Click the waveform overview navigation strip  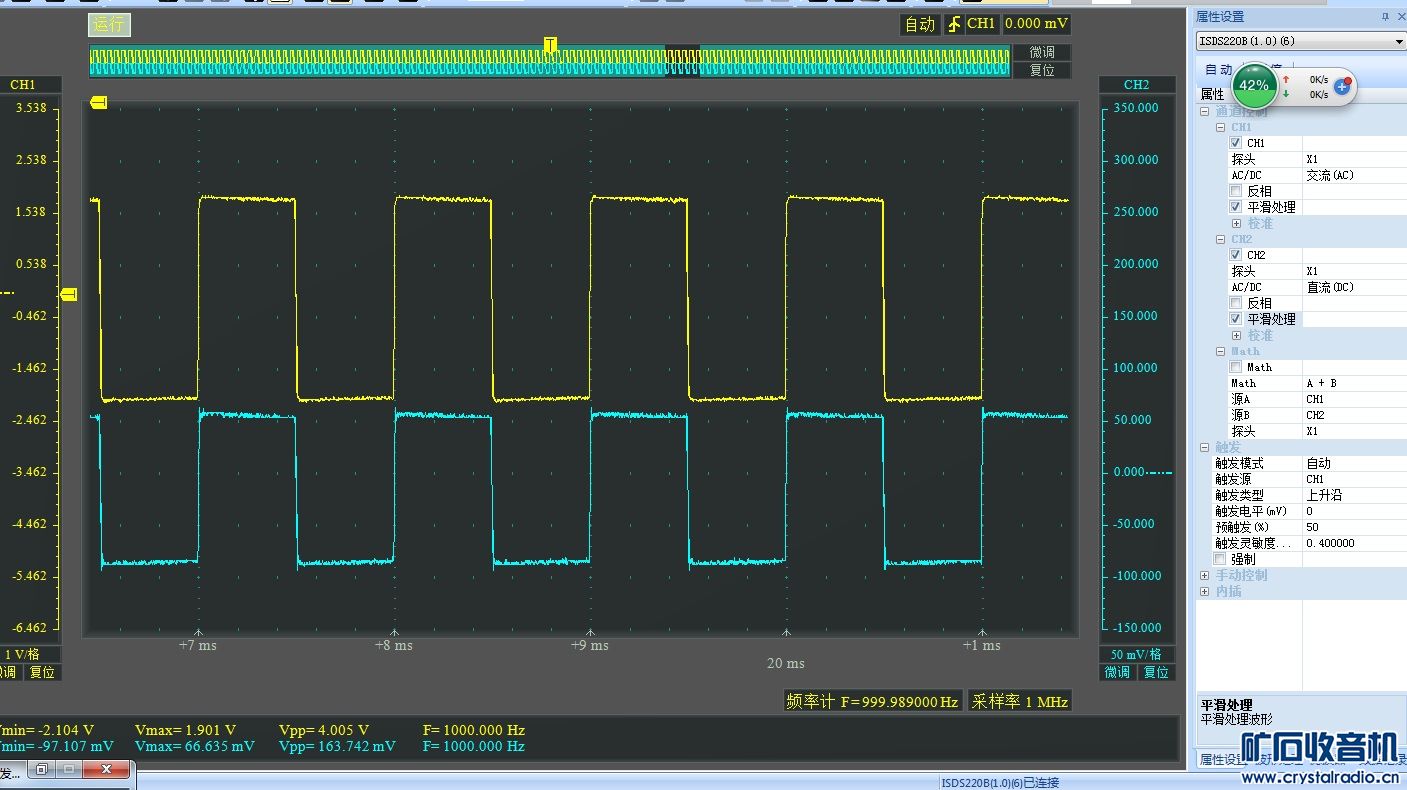point(549,61)
